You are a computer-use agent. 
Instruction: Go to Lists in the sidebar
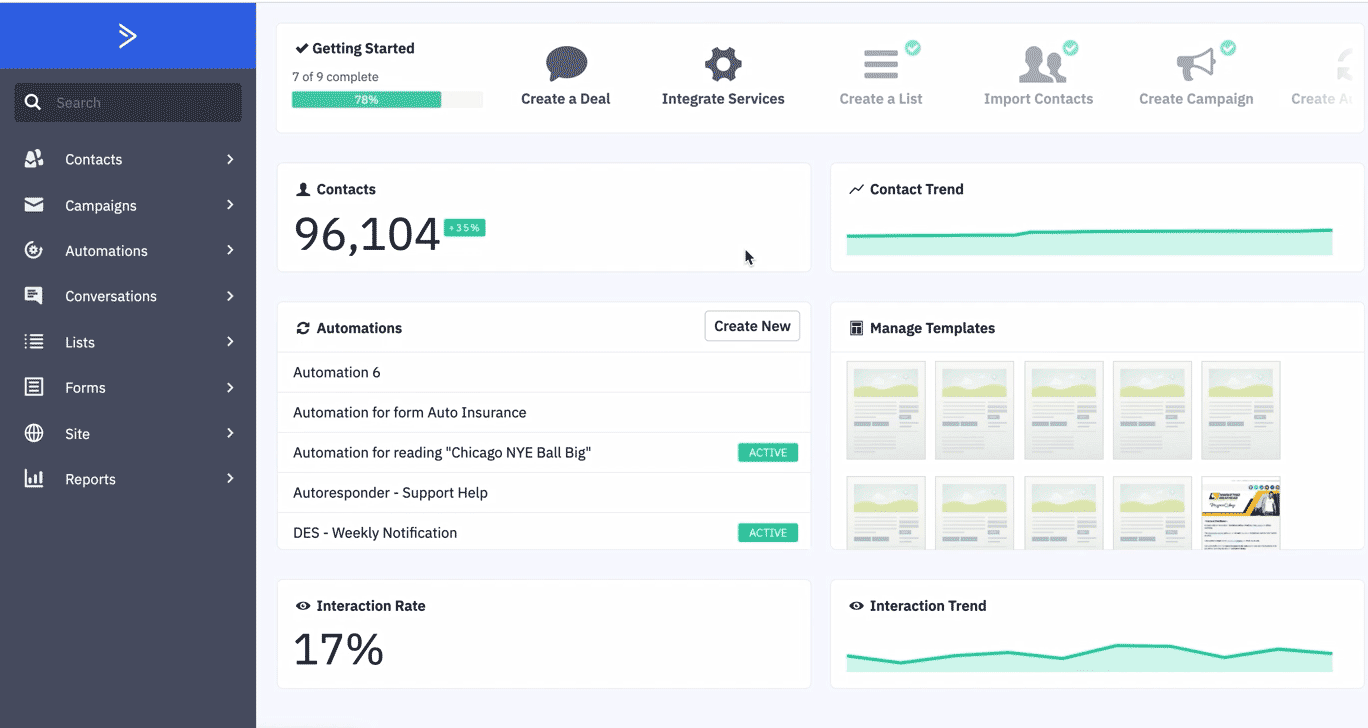pos(80,342)
